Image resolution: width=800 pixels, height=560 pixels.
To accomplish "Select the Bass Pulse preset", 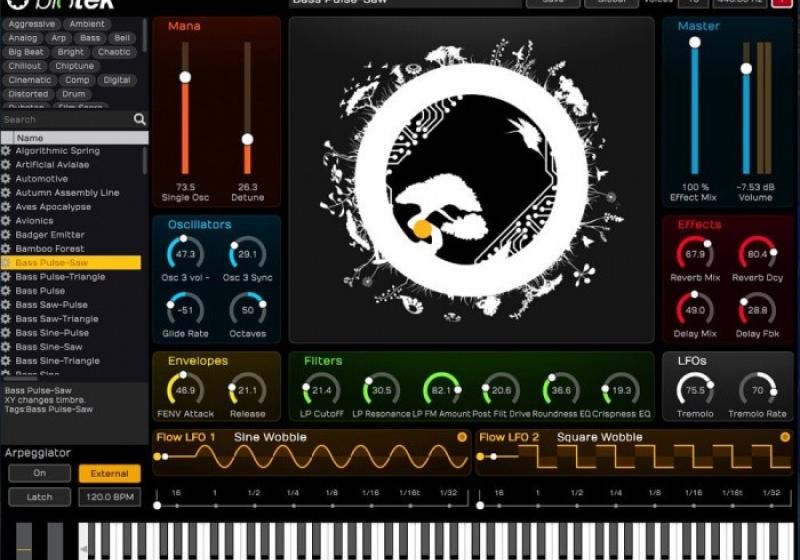I will click(x=40, y=291).
